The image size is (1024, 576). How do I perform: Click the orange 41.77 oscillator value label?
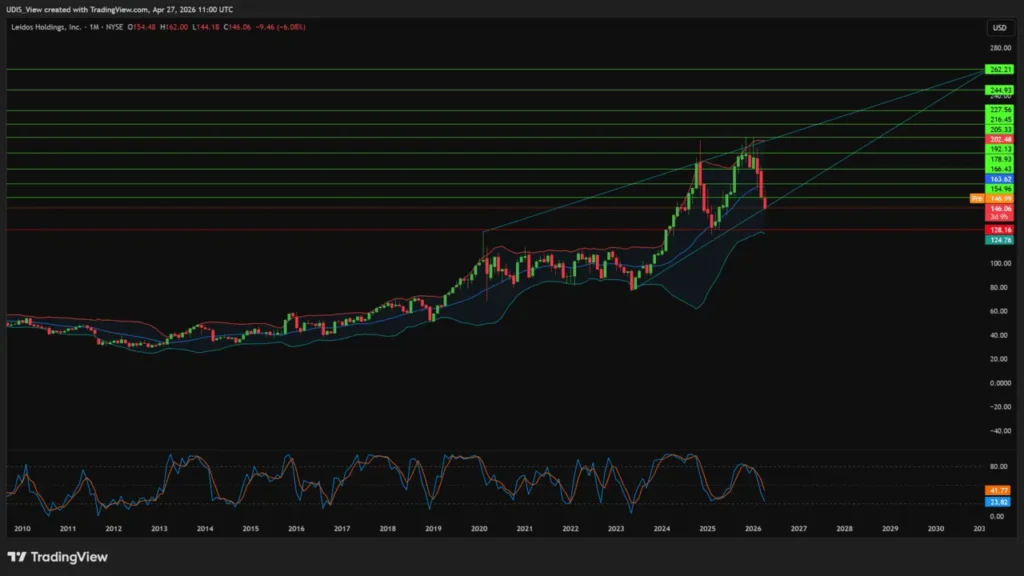point(998,490)
